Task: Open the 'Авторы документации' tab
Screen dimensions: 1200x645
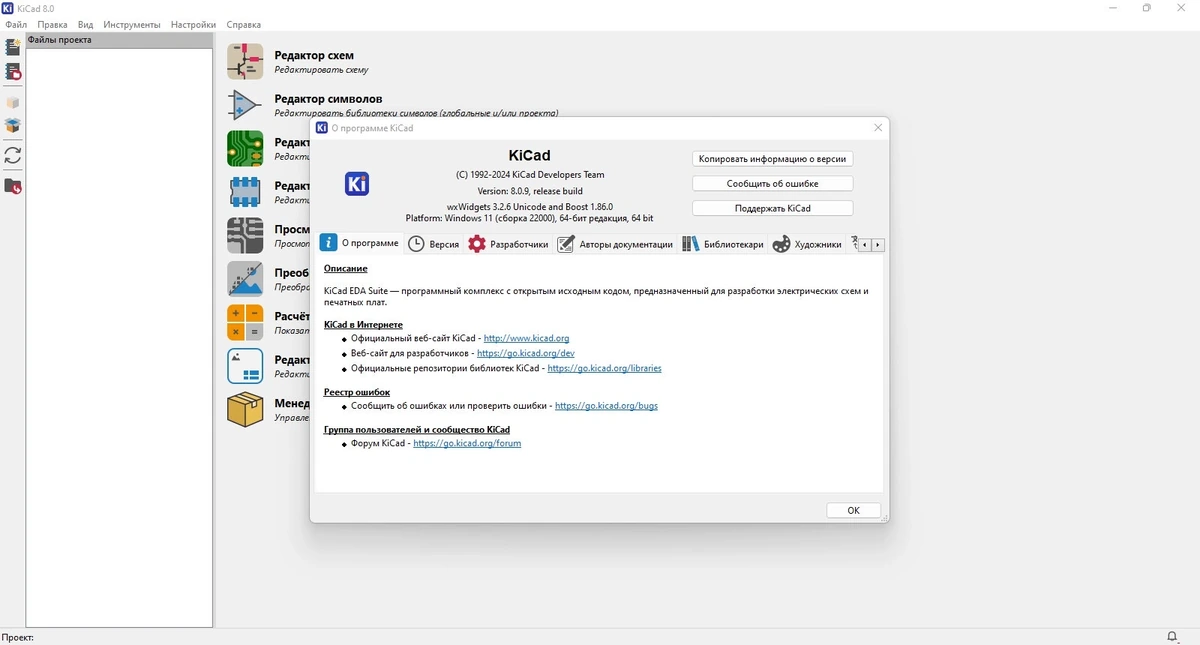Action: point(615,244)
